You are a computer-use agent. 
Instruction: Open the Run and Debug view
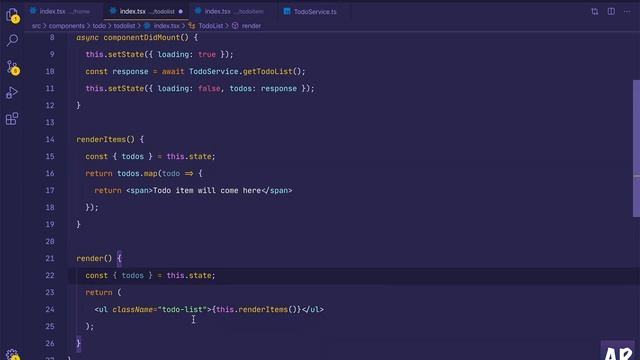[12, 93]
